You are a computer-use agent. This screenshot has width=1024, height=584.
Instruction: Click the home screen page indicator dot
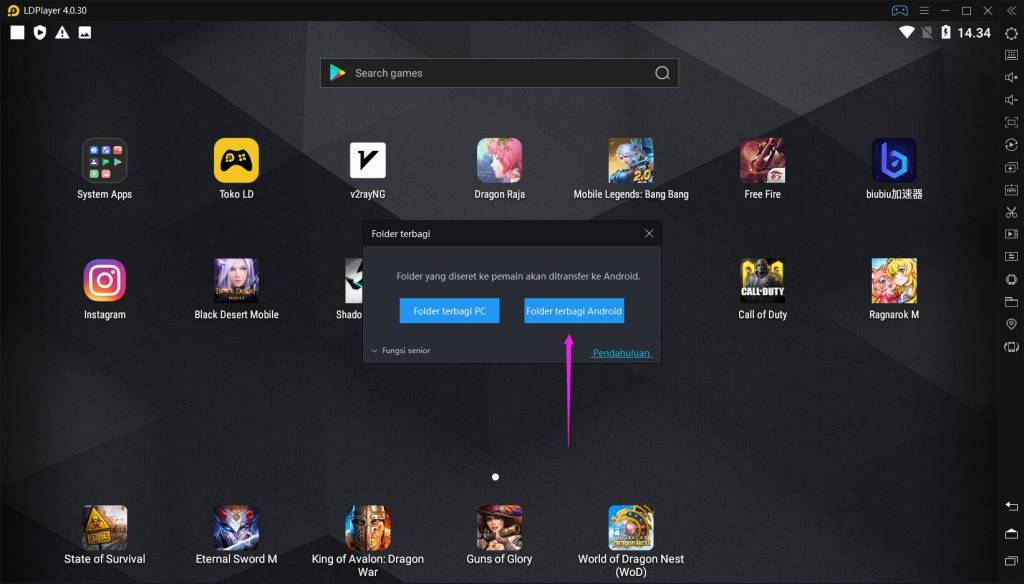coord(496,477)
